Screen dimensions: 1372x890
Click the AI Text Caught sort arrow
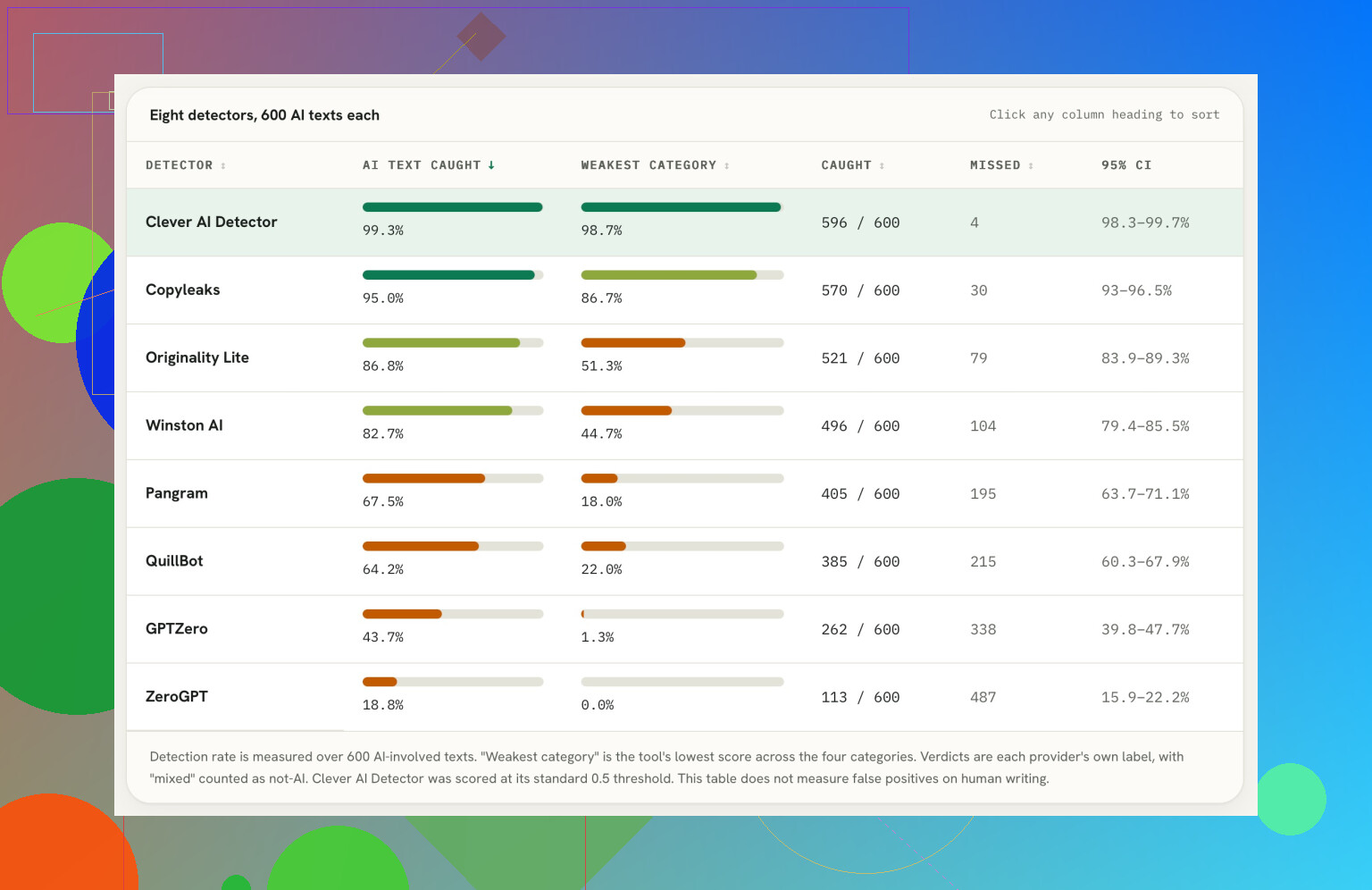(491, 165)
